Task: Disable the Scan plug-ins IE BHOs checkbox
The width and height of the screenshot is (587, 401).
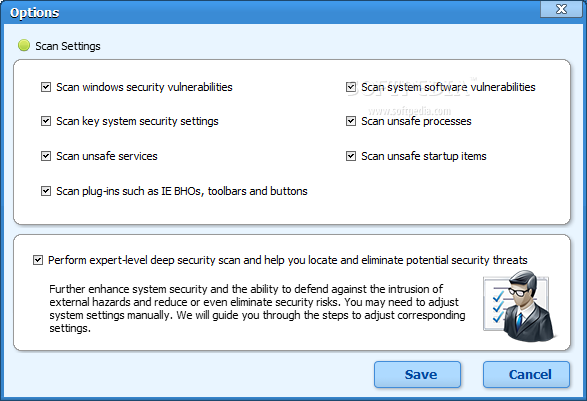Action: click(46, 191)
